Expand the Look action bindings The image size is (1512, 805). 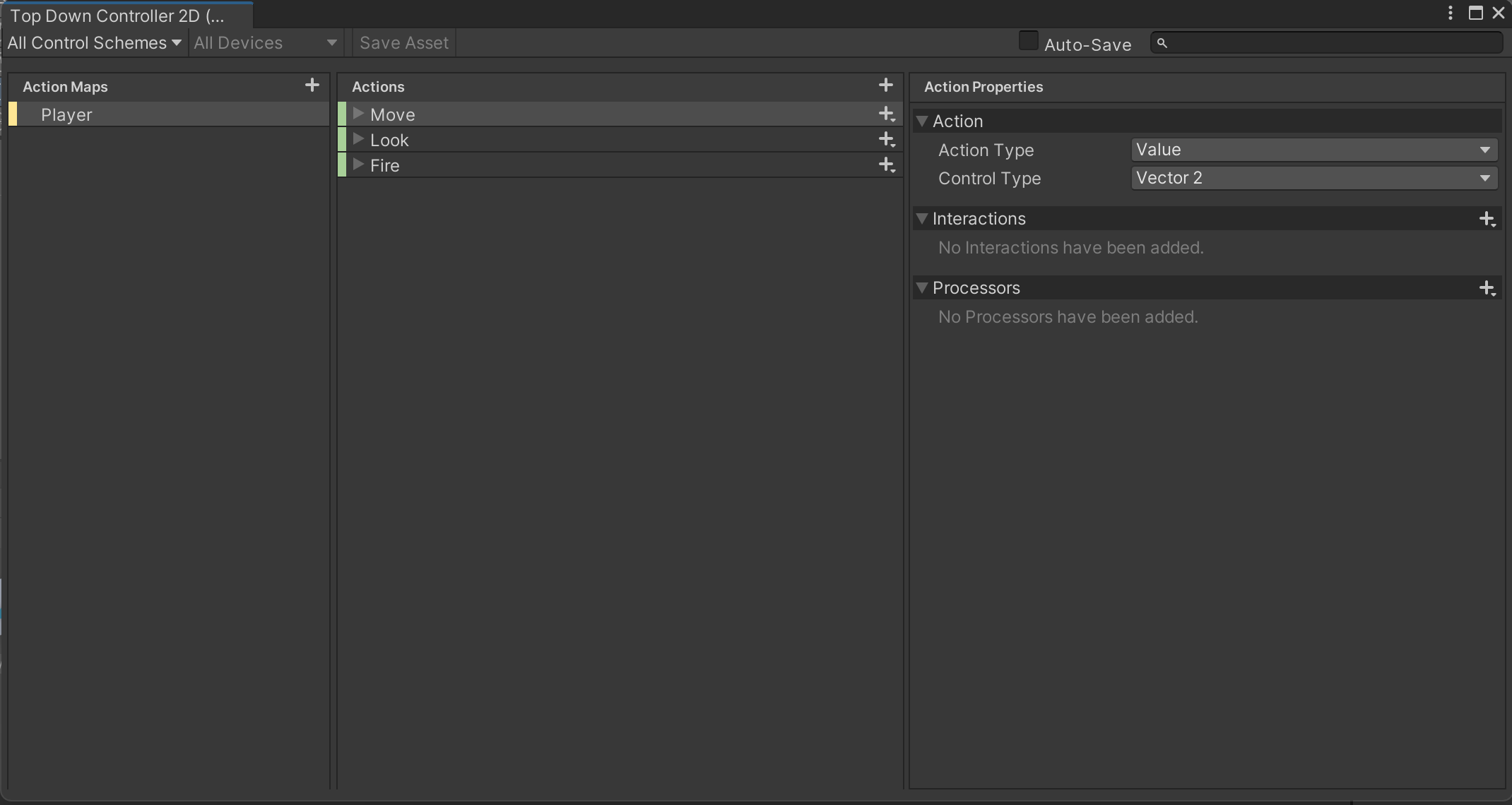[358, 139]
